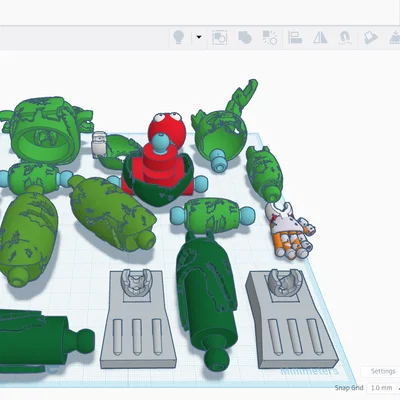Image resolution: width=400 pixels, height=400 pixels.
Task: Open the workplane Settings button
Action: (382, 371)
